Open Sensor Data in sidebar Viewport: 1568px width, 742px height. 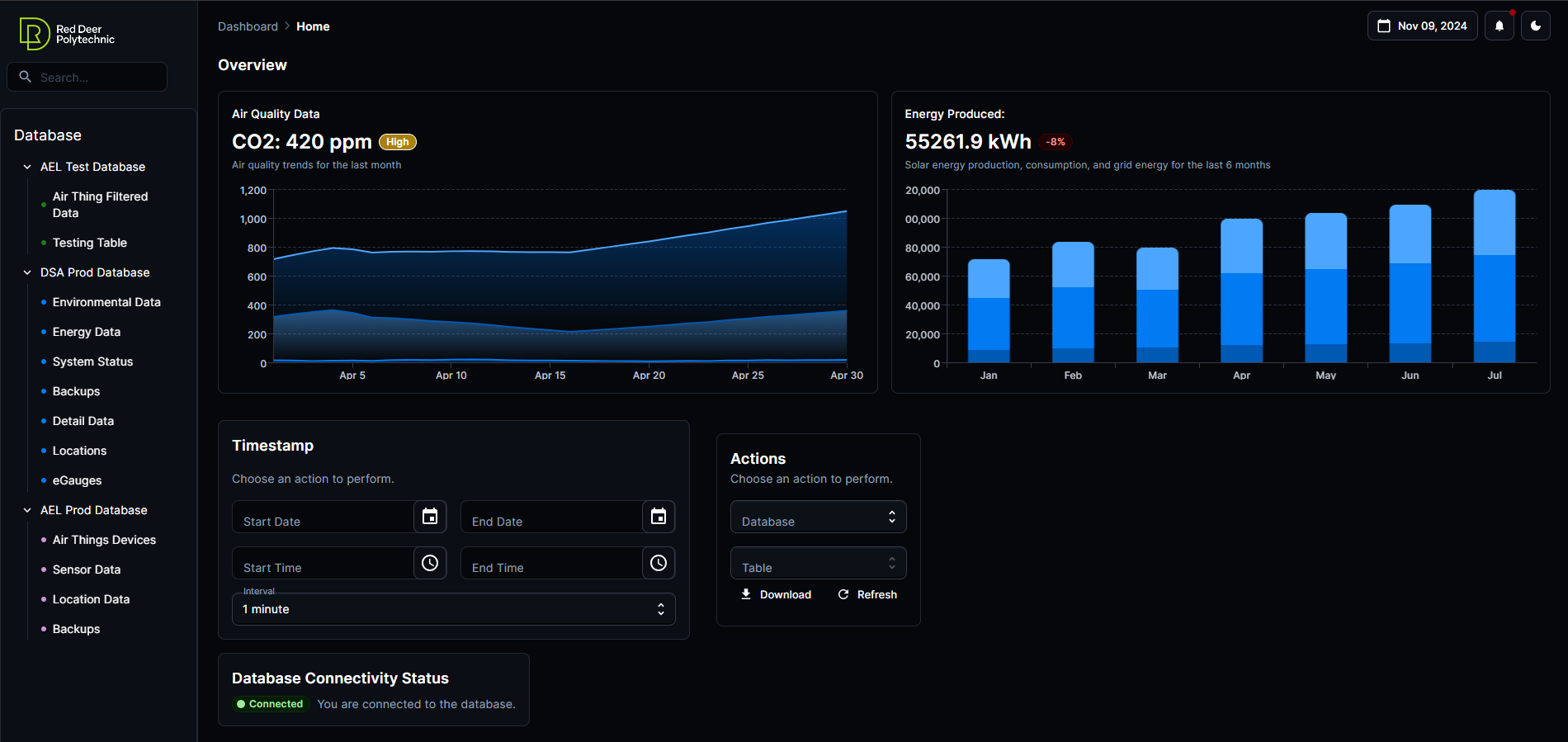tap(87, 569)
